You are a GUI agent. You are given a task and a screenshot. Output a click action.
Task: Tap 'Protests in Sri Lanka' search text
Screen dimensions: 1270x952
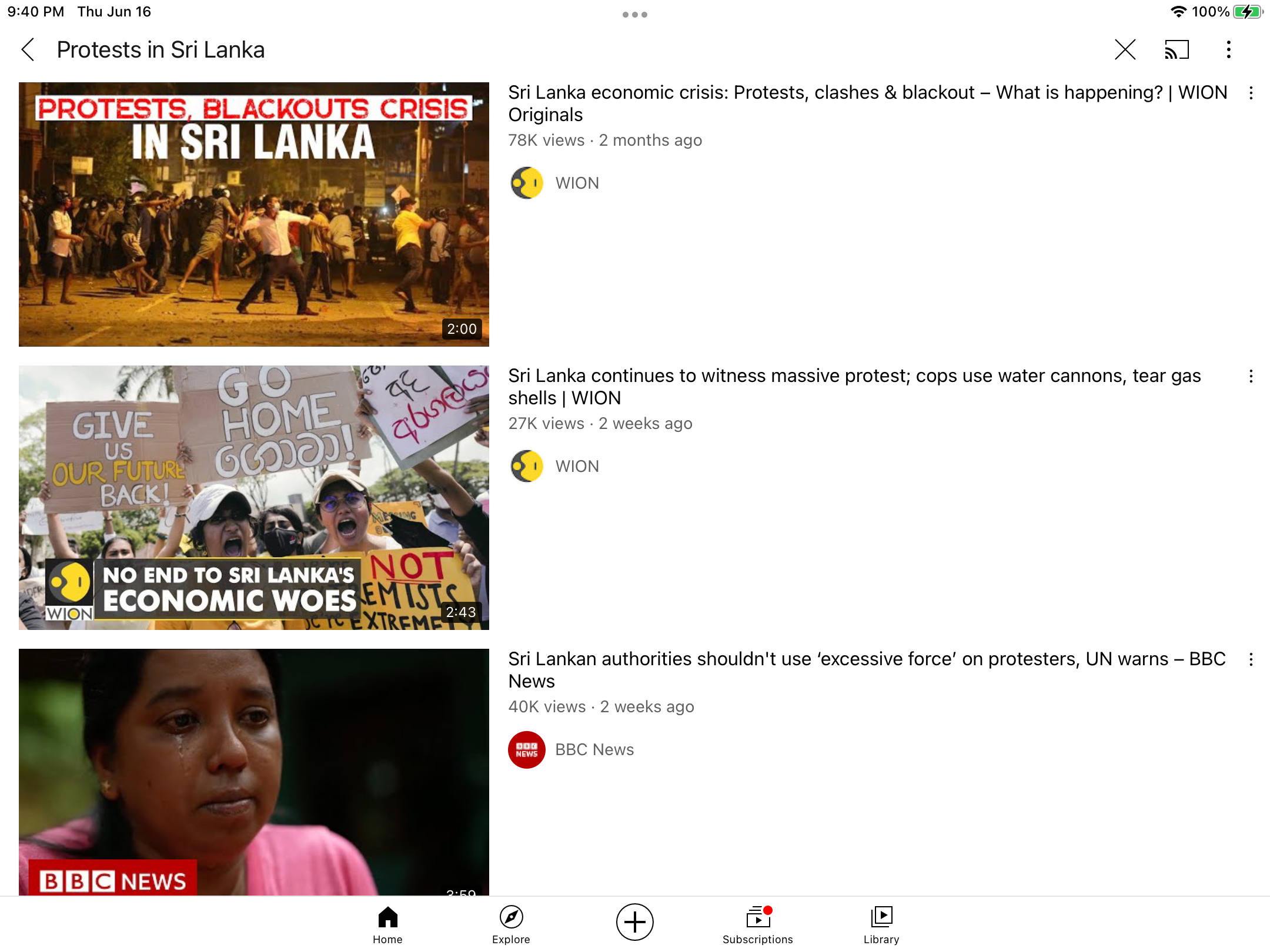click(161, 50)
